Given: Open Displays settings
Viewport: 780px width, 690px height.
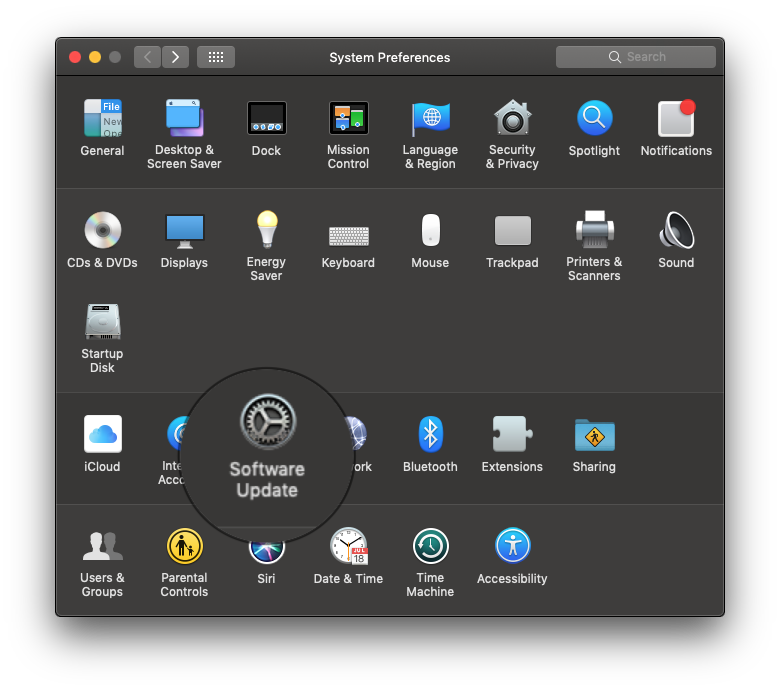Looking at the screenshot, I should [x=184, y=231].
